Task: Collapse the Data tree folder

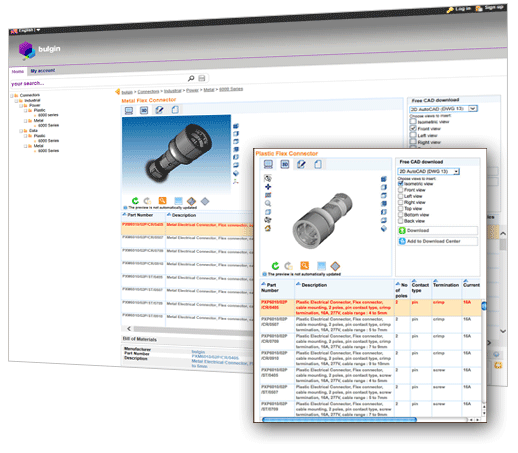Action: [21, 131]
